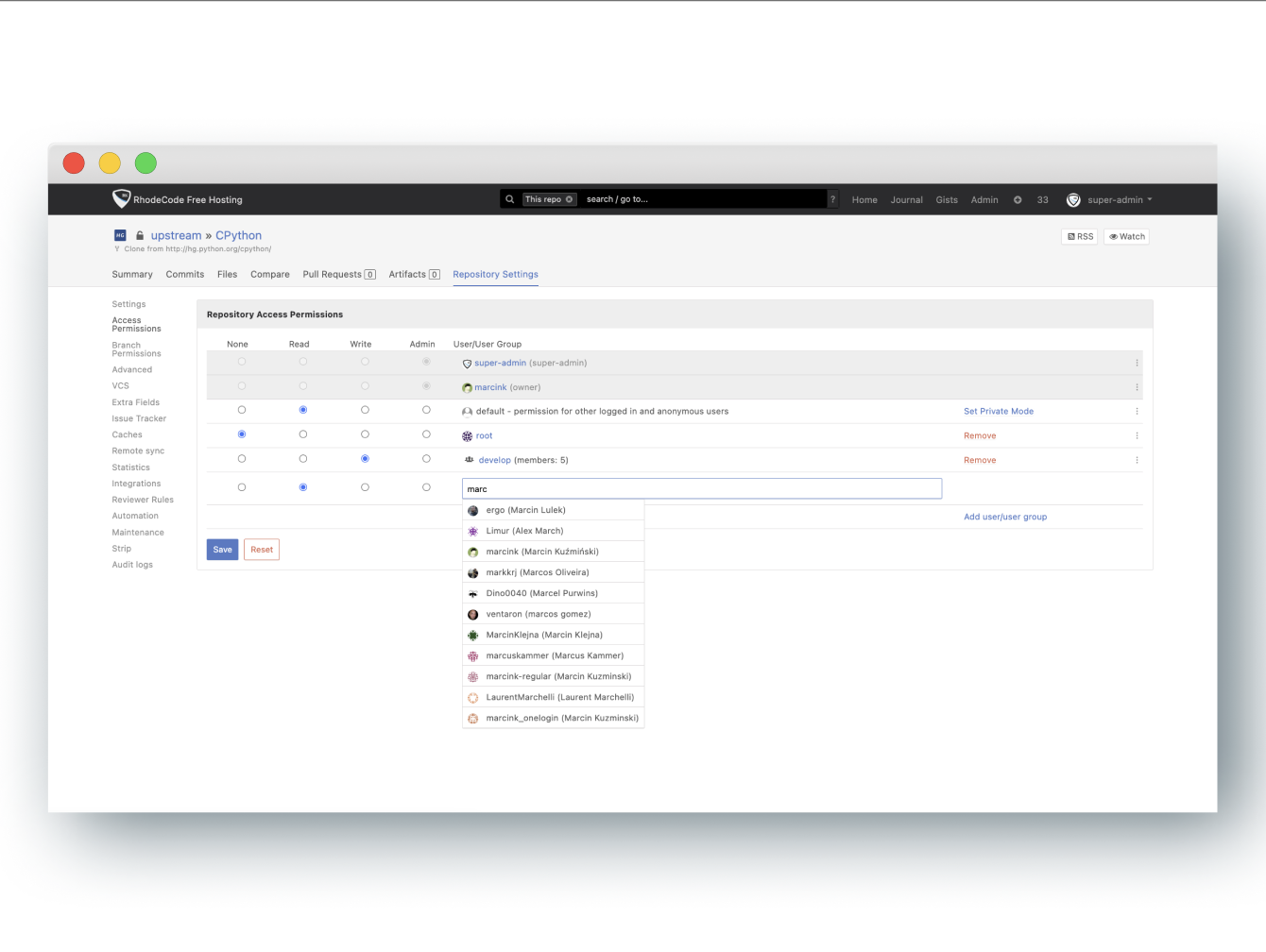The height and width of the screenshot is (952, 1266).
Task: Click the RSS feed icon button
Action: pyautogui.click(x=1079, y=236)
